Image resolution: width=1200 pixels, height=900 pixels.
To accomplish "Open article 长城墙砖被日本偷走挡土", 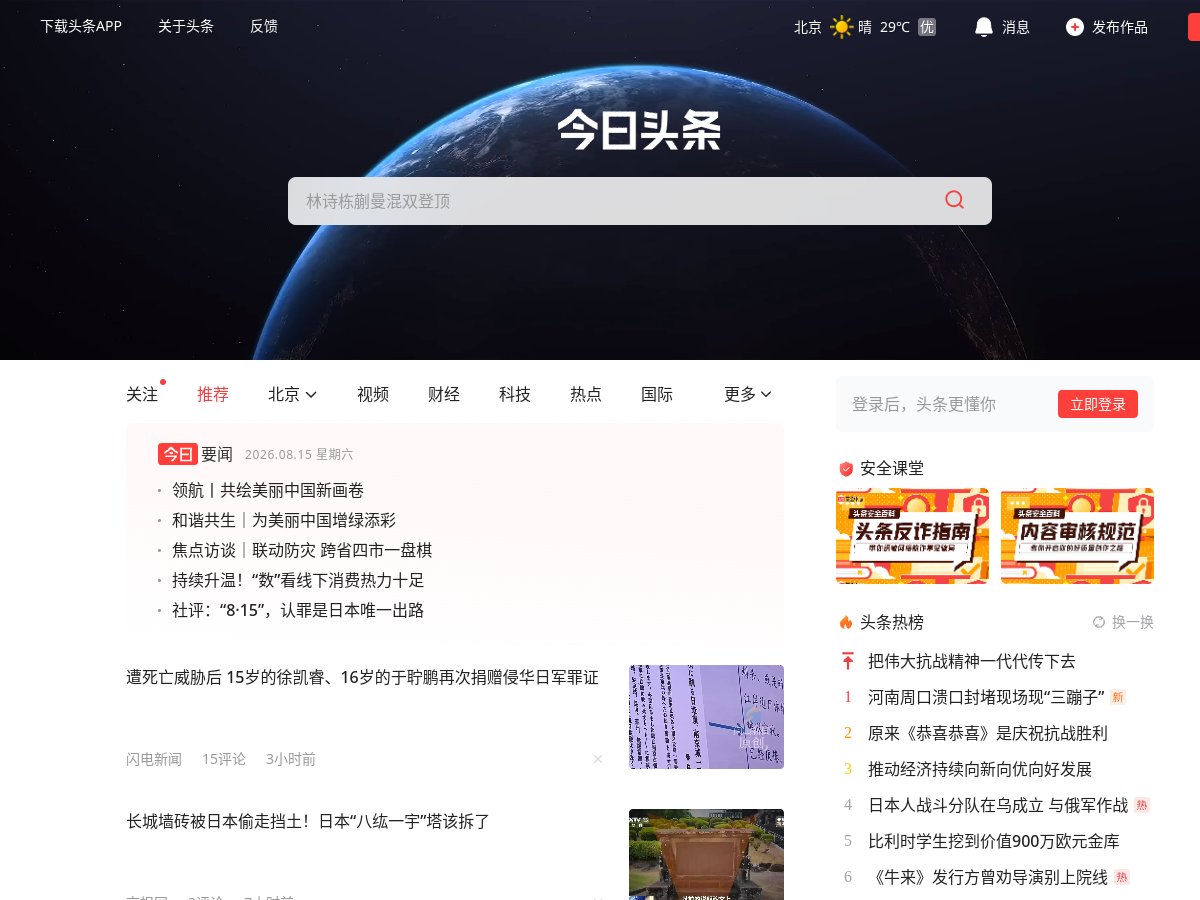I will tap(308, 821).
